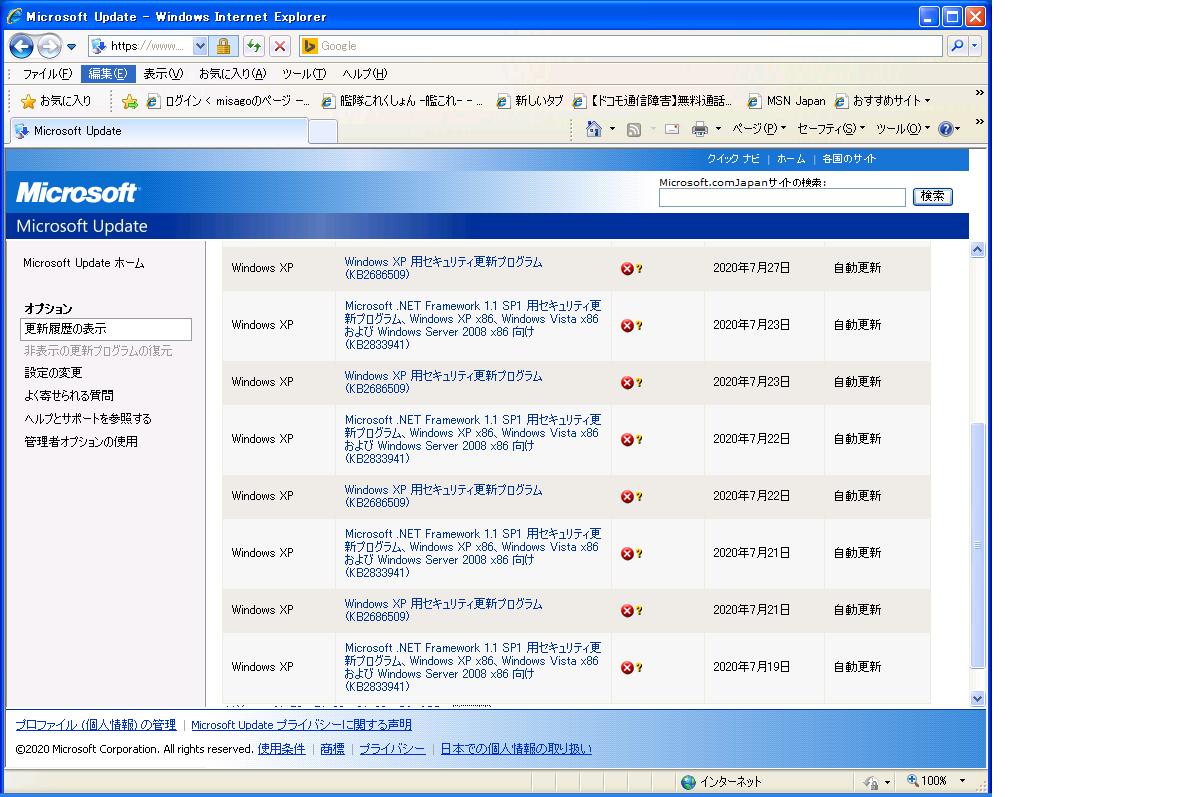Open the お気に入り(A) menu
This screenshot has width=1204, height=797.
(x=232, y=74)
